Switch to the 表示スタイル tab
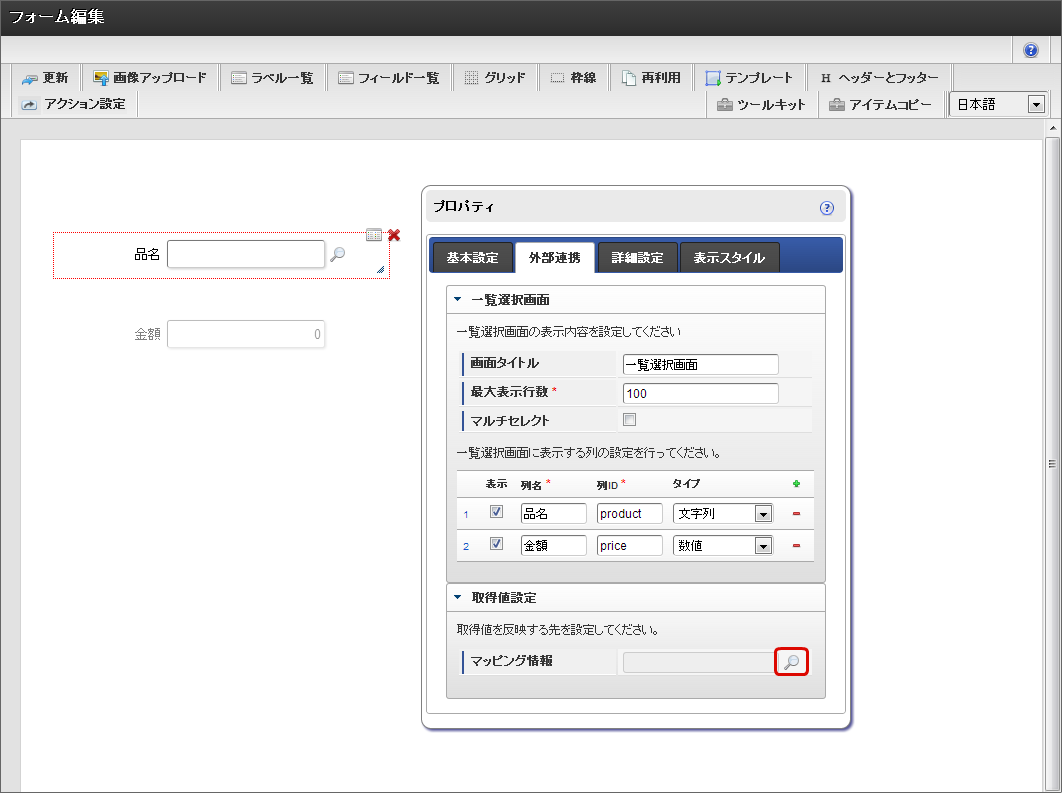 (729, 258)
